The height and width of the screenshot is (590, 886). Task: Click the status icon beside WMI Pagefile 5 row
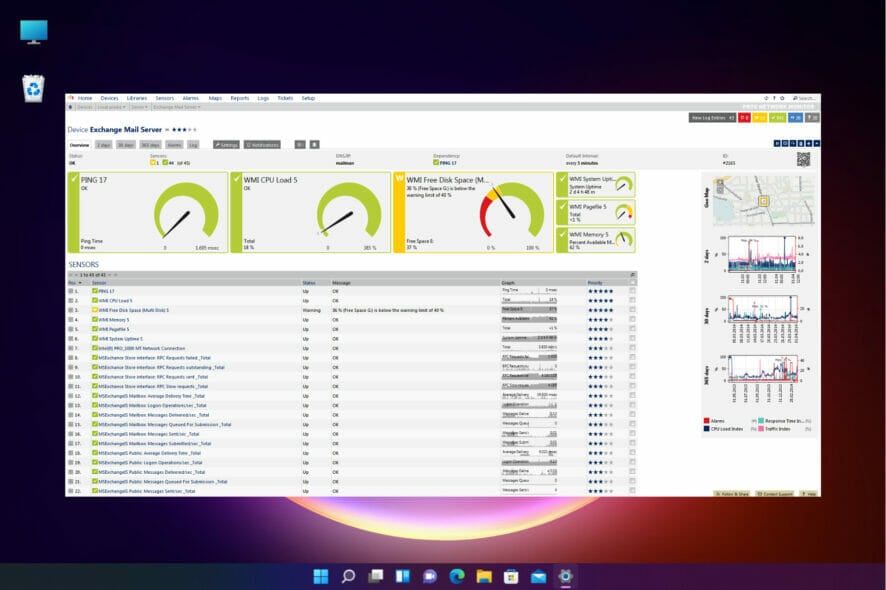click(95, 329)
